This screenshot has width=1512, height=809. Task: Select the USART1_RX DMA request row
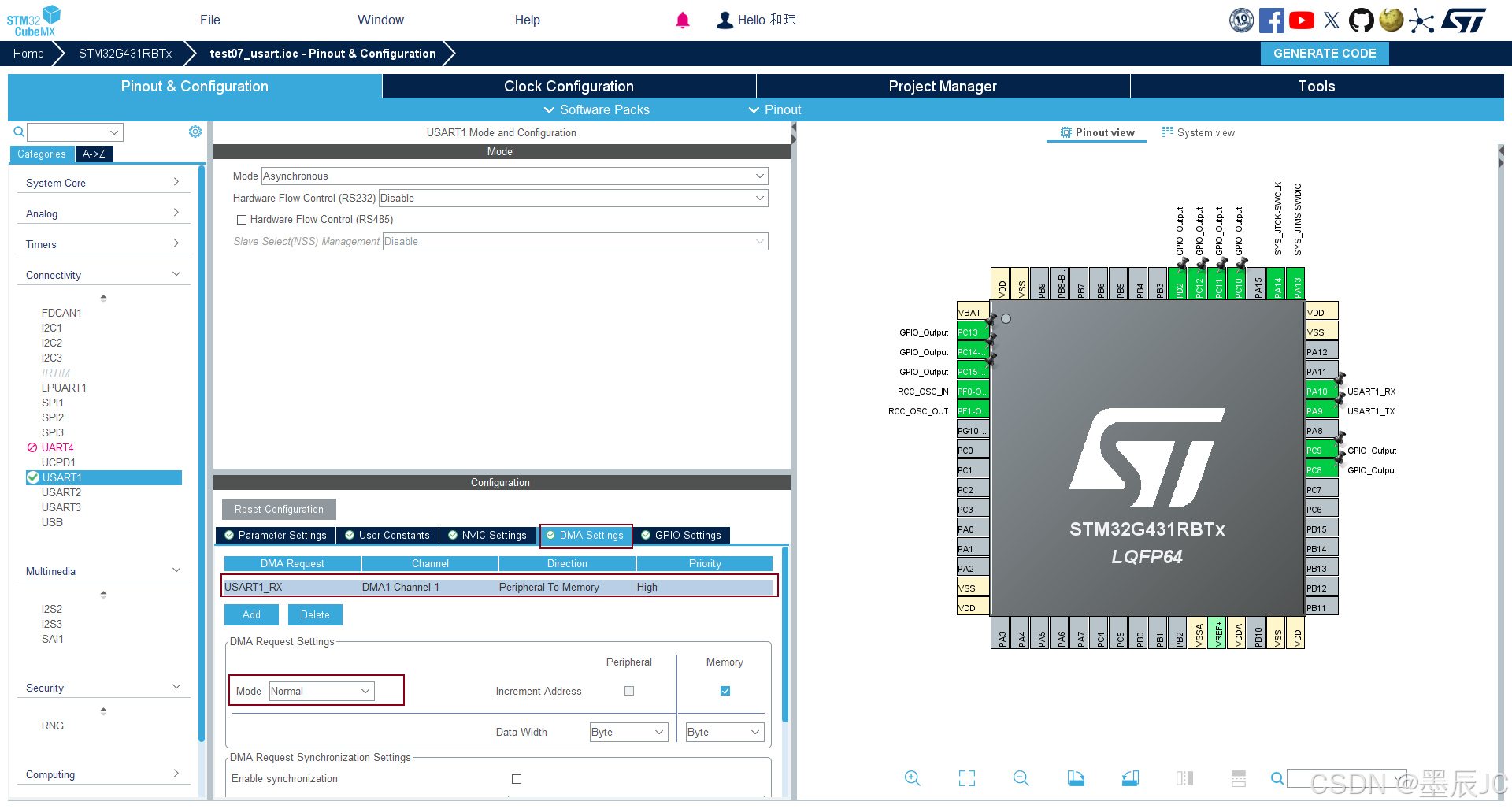499,587
